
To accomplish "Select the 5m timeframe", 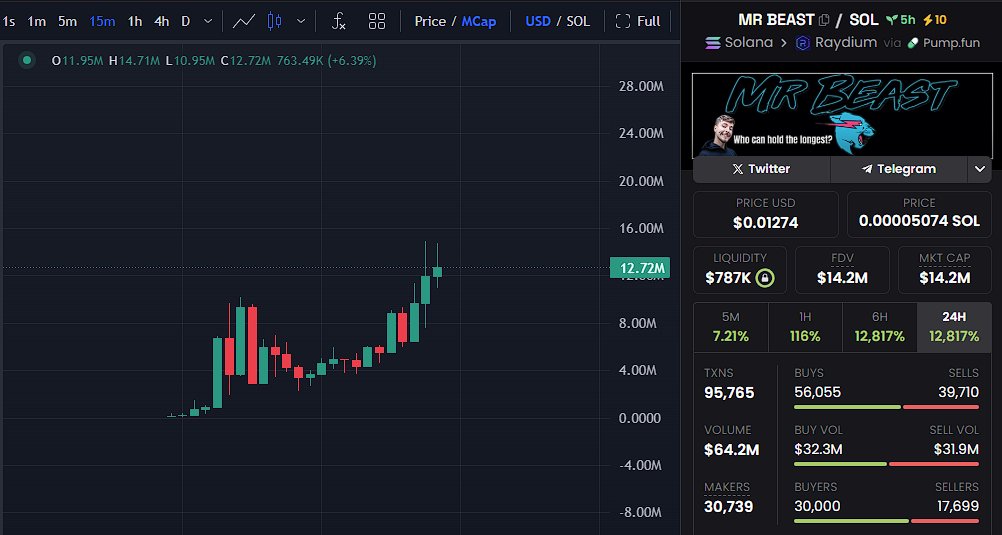I will pyautogui.click(x=67, y=21).
